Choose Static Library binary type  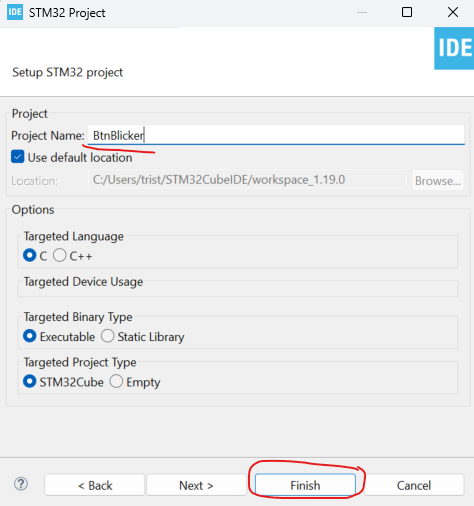tap(108, 336)
